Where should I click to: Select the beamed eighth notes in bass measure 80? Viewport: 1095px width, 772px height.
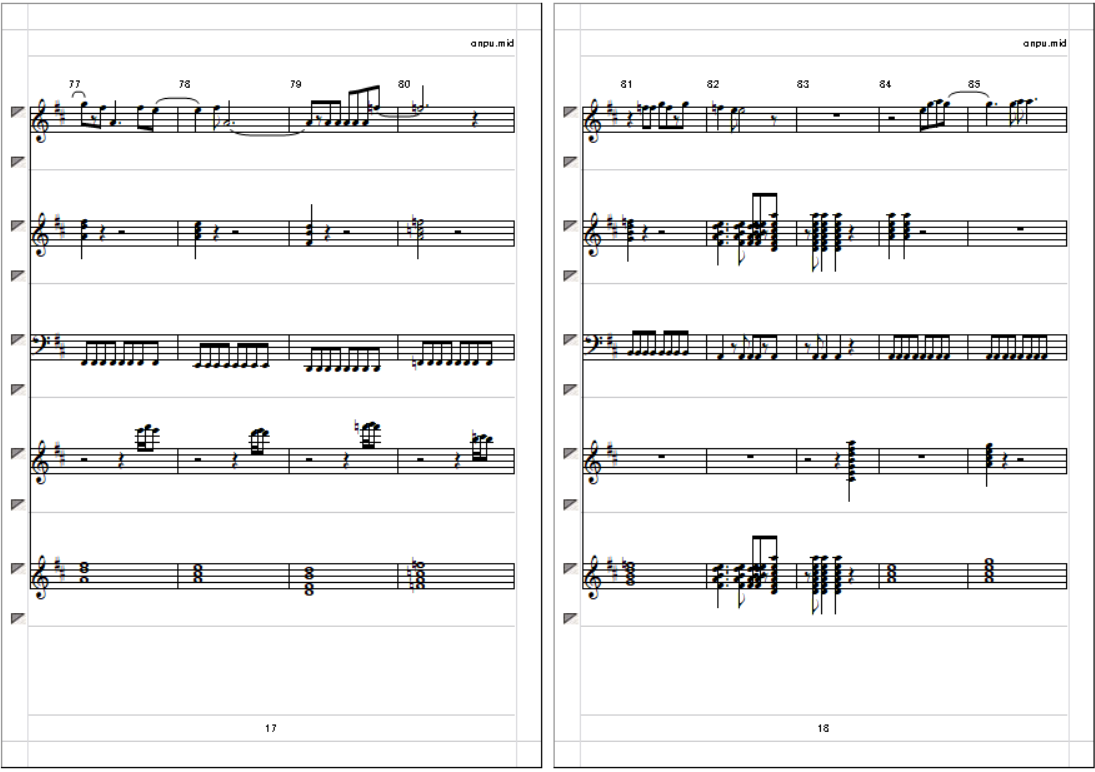tap(453, 354)
